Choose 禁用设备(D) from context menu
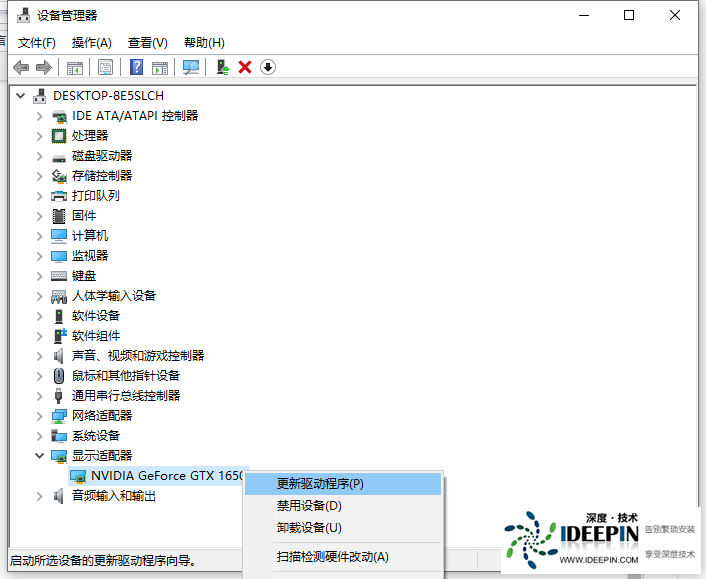The width and height of the screenshot is (706, 579). (343, 506)
